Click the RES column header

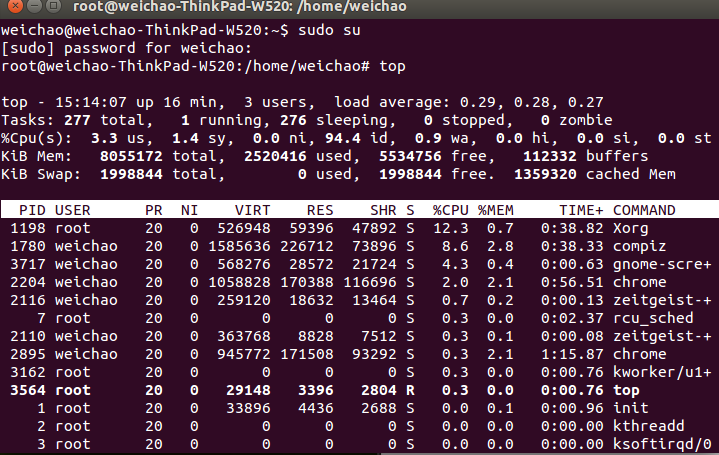point(320,210)
